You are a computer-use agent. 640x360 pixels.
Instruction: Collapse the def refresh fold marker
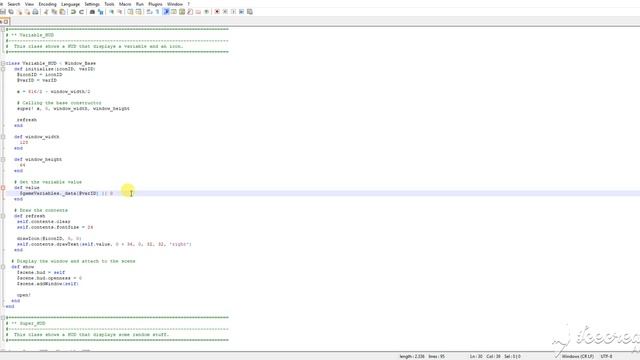3,216
